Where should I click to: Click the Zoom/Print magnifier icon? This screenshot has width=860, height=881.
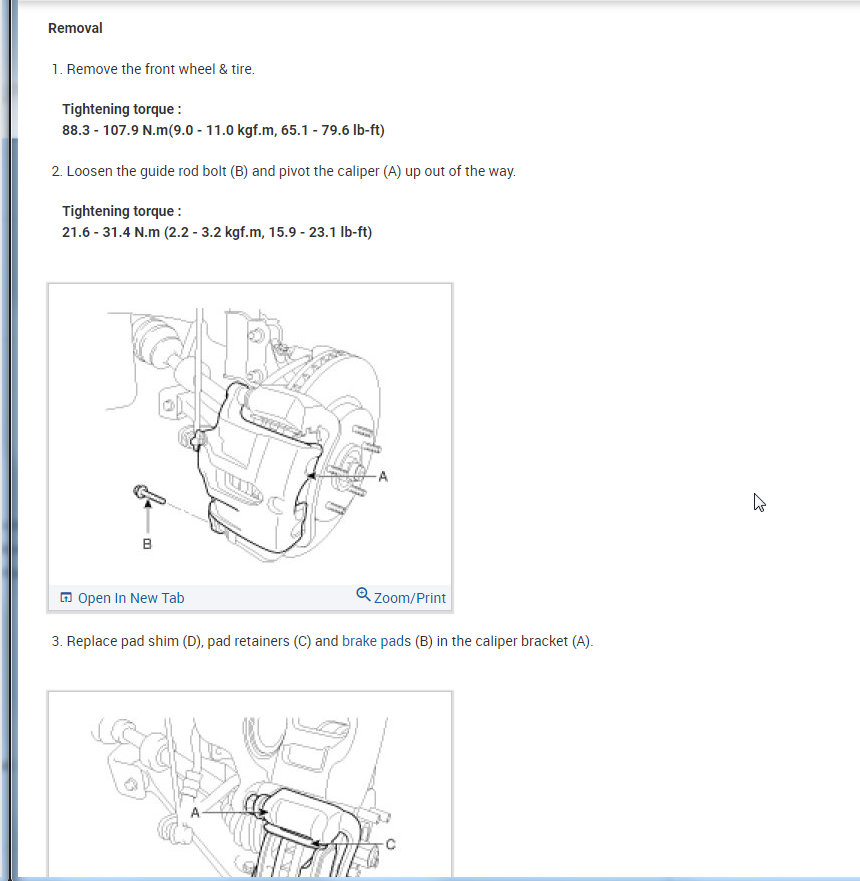(x=363, y=594)
